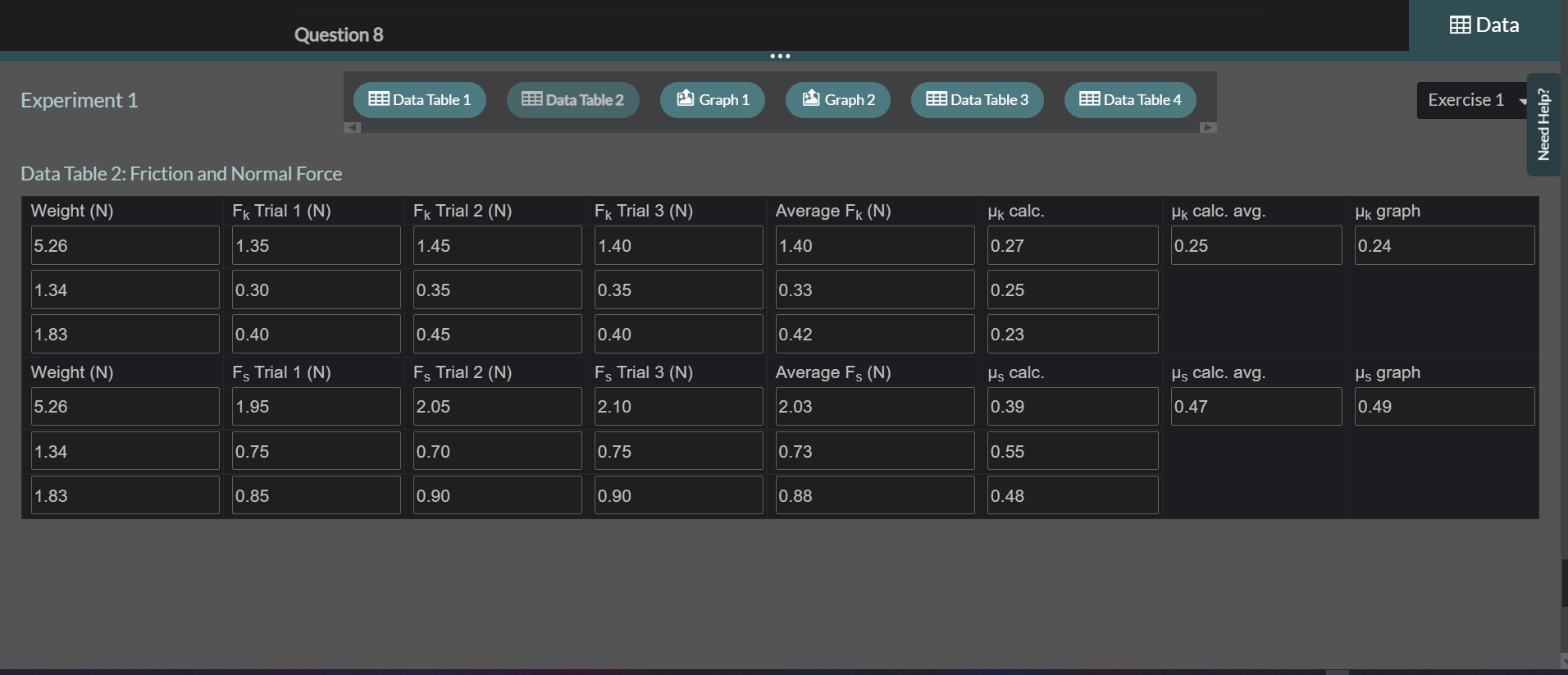Screen dimensions: 1568x675
Task: Click the three-dot panel handle
Action: click(780, 56)
